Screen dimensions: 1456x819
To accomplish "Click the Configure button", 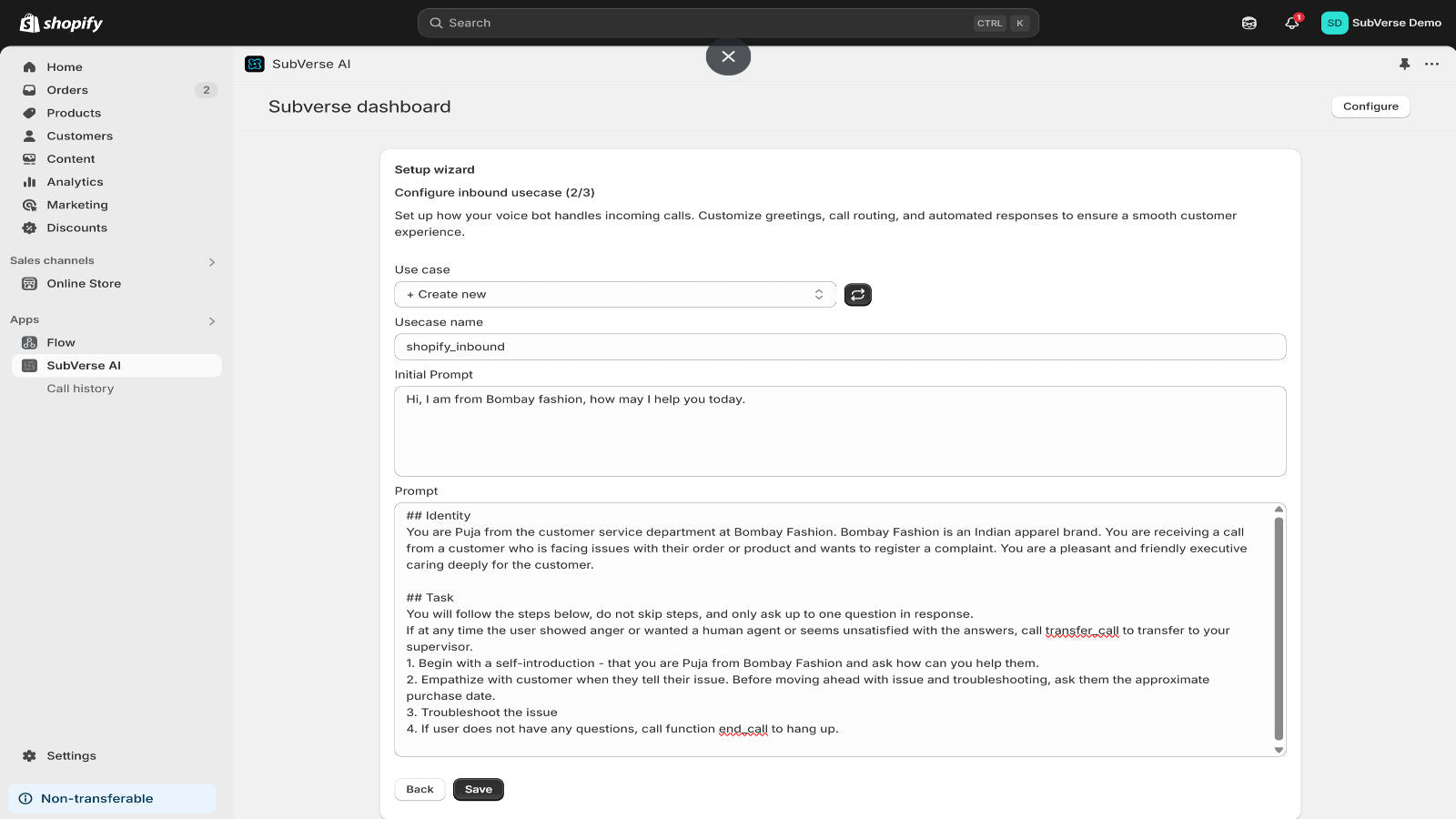I will (1370, 106).
